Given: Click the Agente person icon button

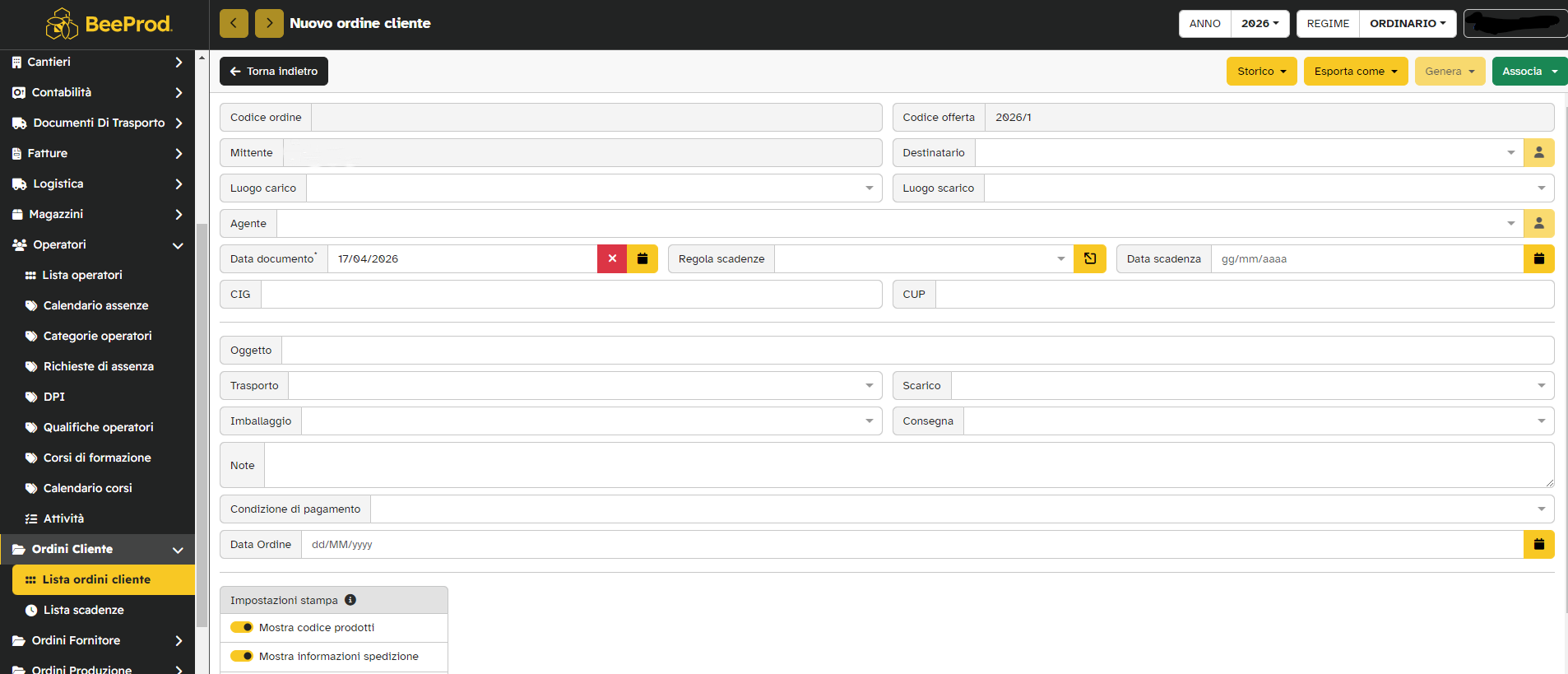Looking at the screenshot, I should pyautogui.click(x=1538, y=223).
